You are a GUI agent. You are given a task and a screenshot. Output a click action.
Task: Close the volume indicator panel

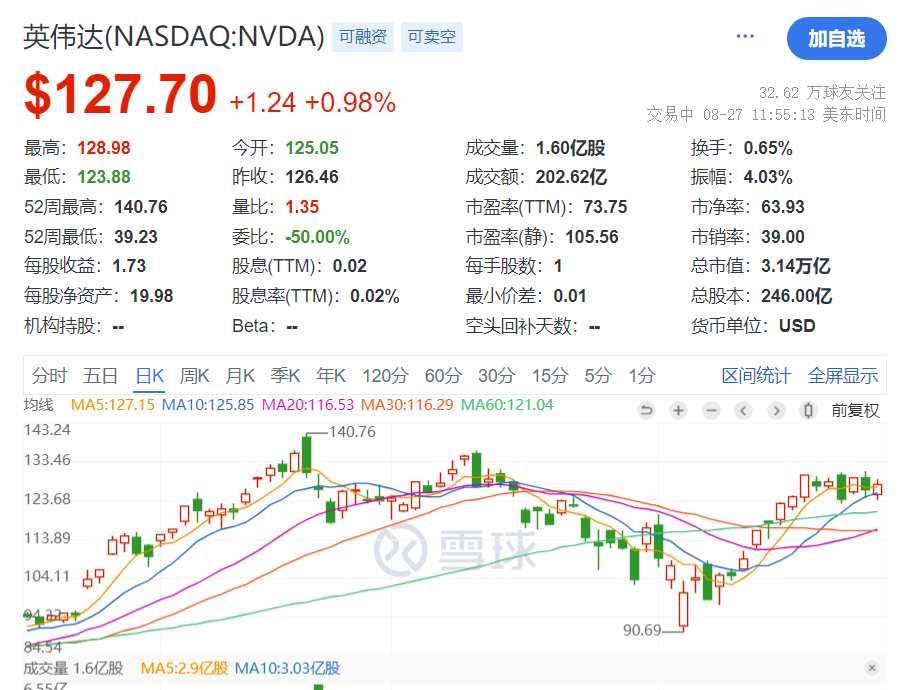click(872, 668)
